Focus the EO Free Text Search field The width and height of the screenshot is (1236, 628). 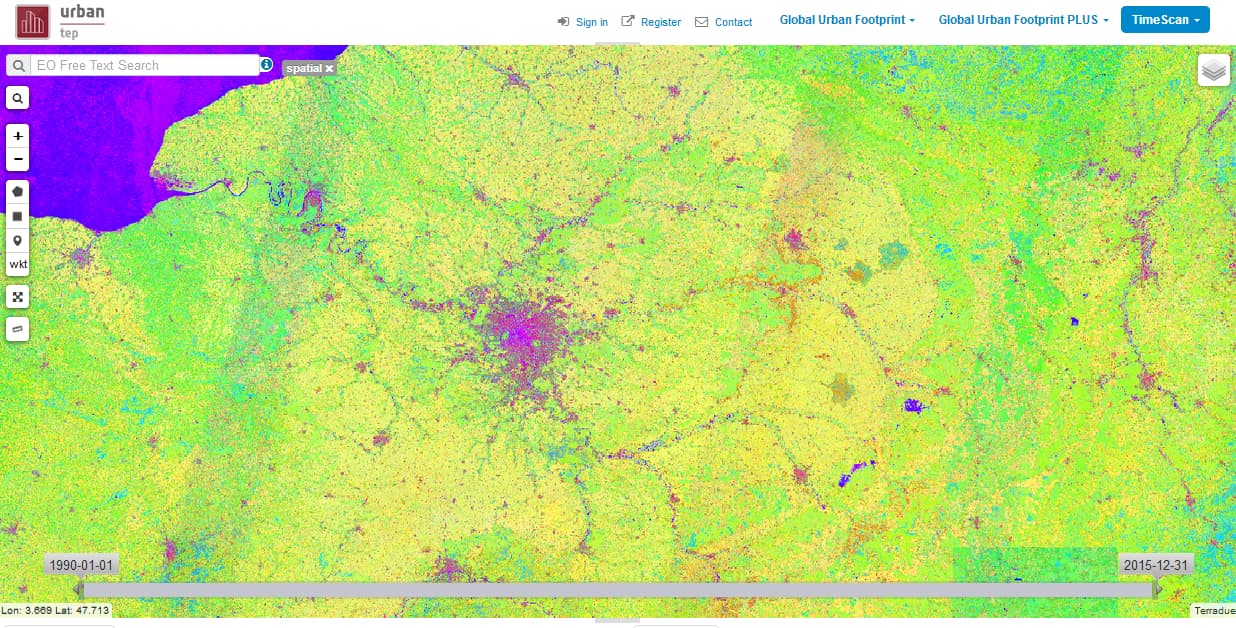tap(144, 65)
